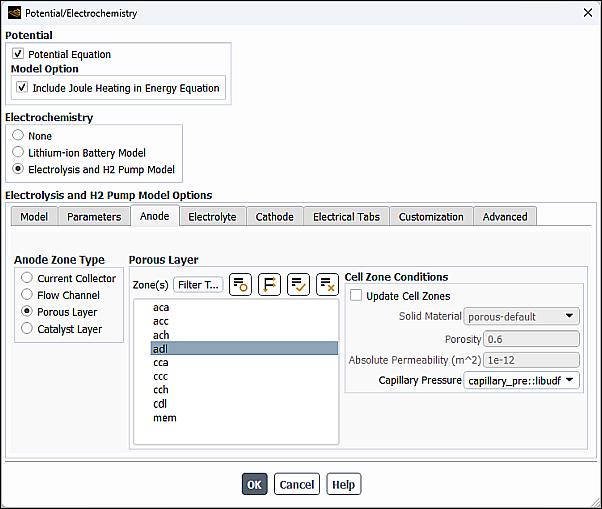Click the Ansys Fluent logo in title bar
Image resolution: width=602 pixels, height=509 pixels.
tap(14, 13)
